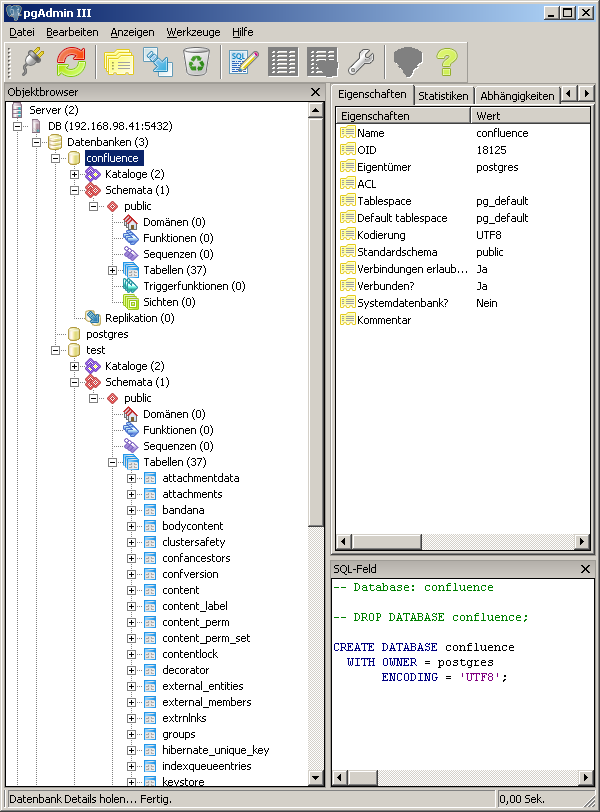This screenshot has height=812, width=600.
Task: Open the SQL query tool
Action: pyautogui.click(x=244, y=62)
